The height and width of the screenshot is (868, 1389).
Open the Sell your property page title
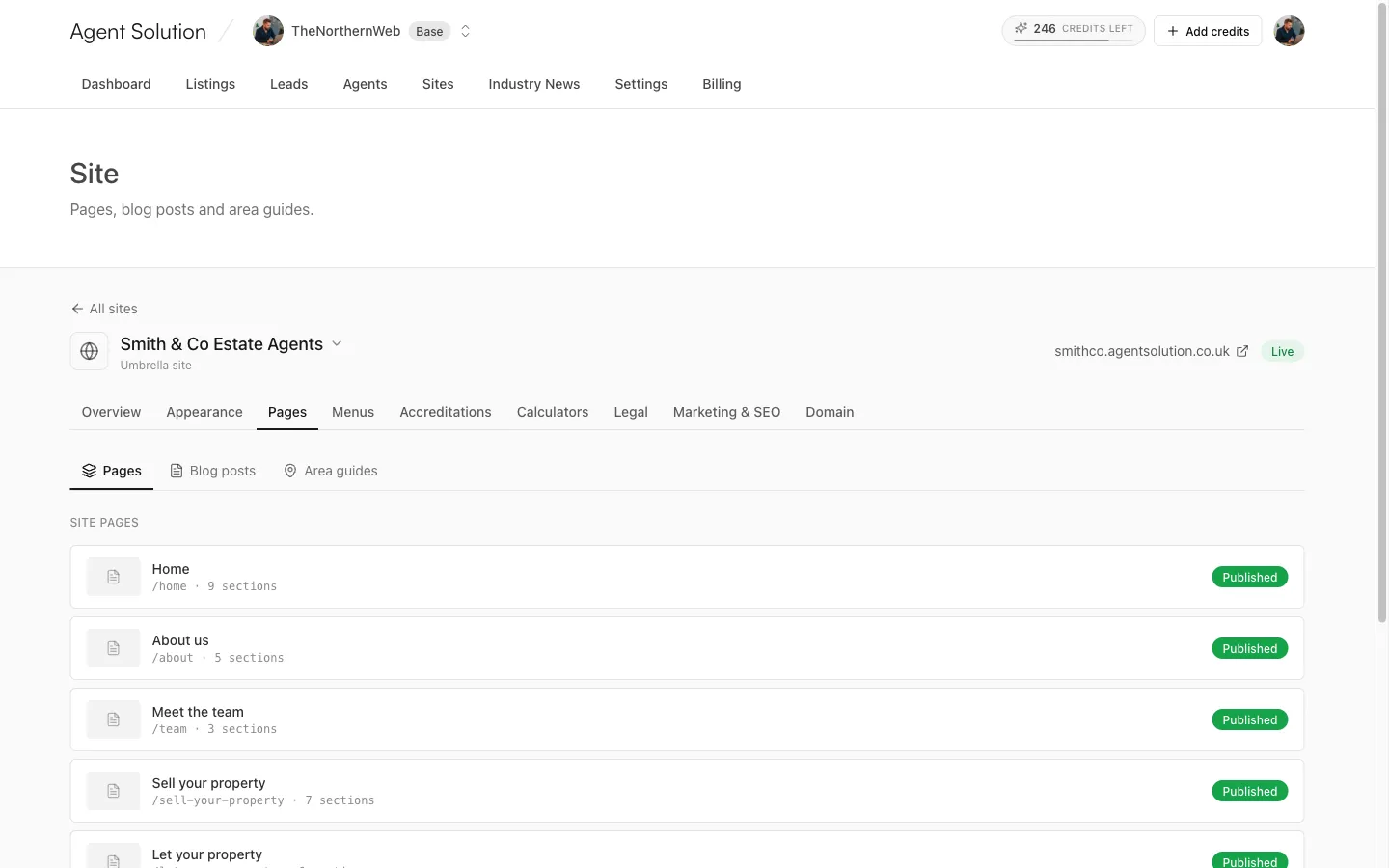click(208, 783)
